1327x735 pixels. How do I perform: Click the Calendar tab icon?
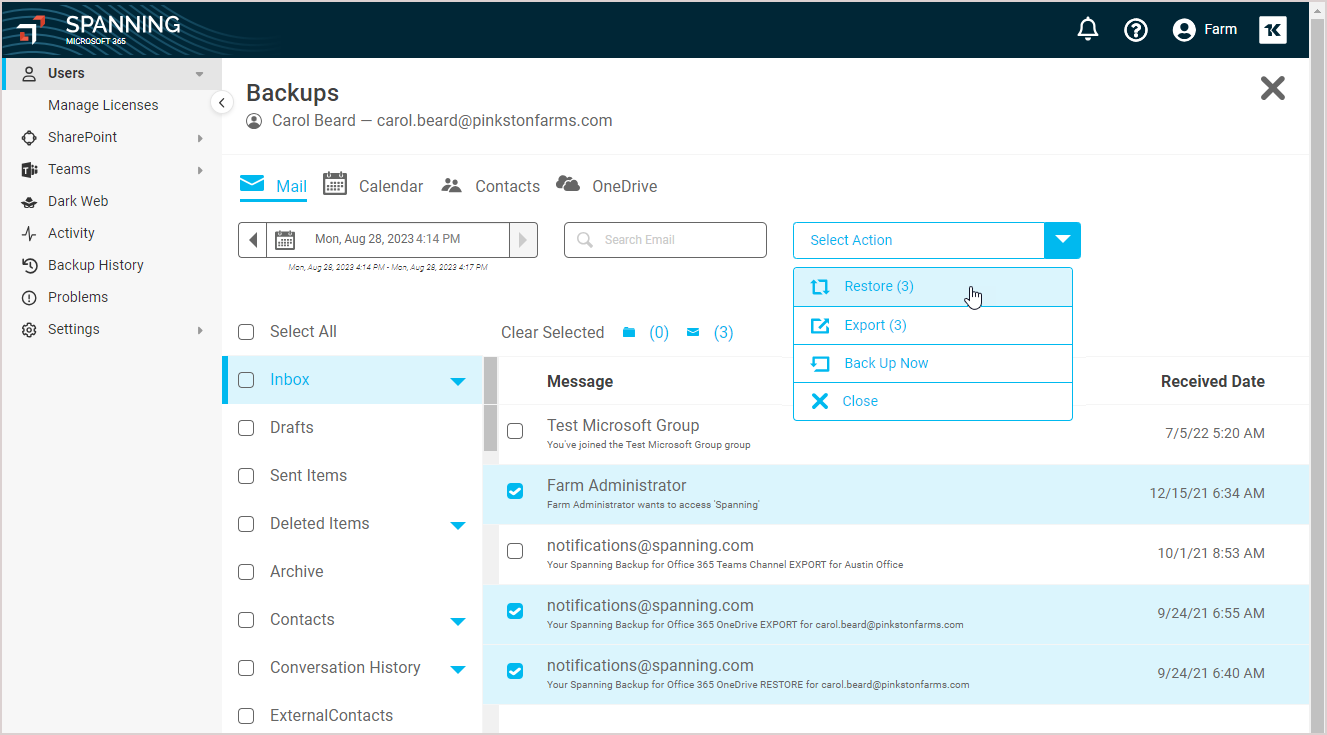[335, 183]
